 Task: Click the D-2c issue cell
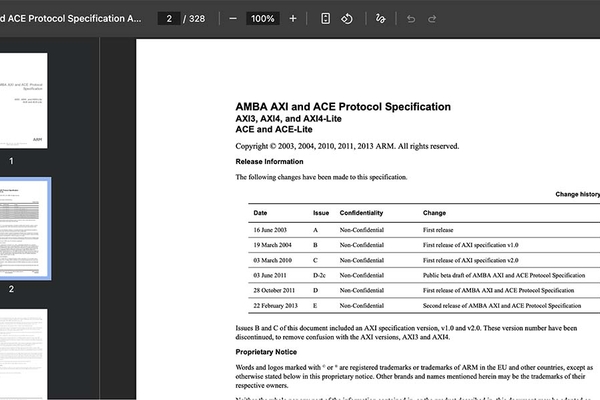pos(321,274)
